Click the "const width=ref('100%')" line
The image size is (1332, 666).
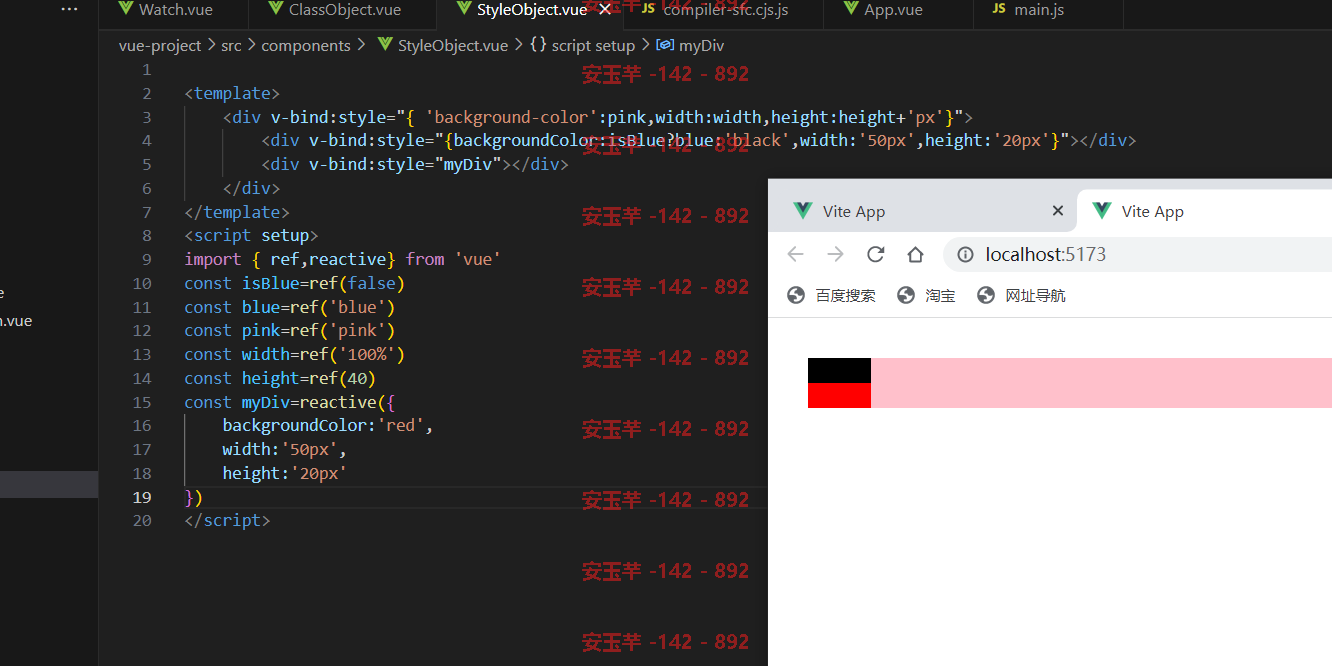[x=294, y=354]
